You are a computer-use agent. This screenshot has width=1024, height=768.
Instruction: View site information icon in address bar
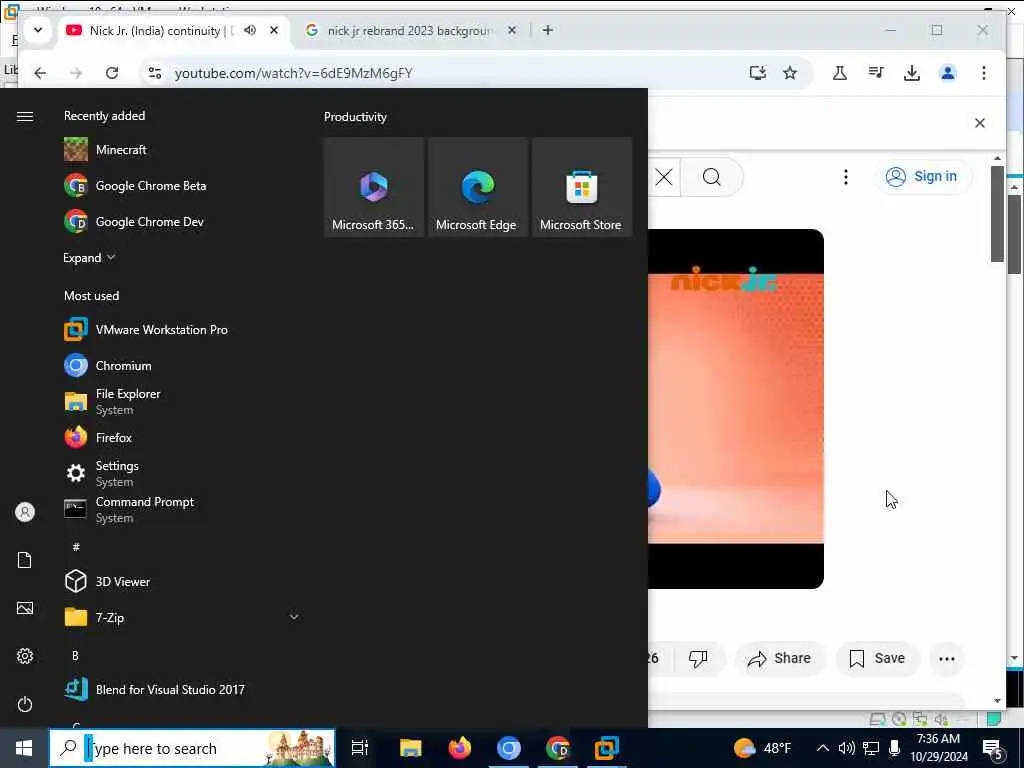[x=155, y=73]
